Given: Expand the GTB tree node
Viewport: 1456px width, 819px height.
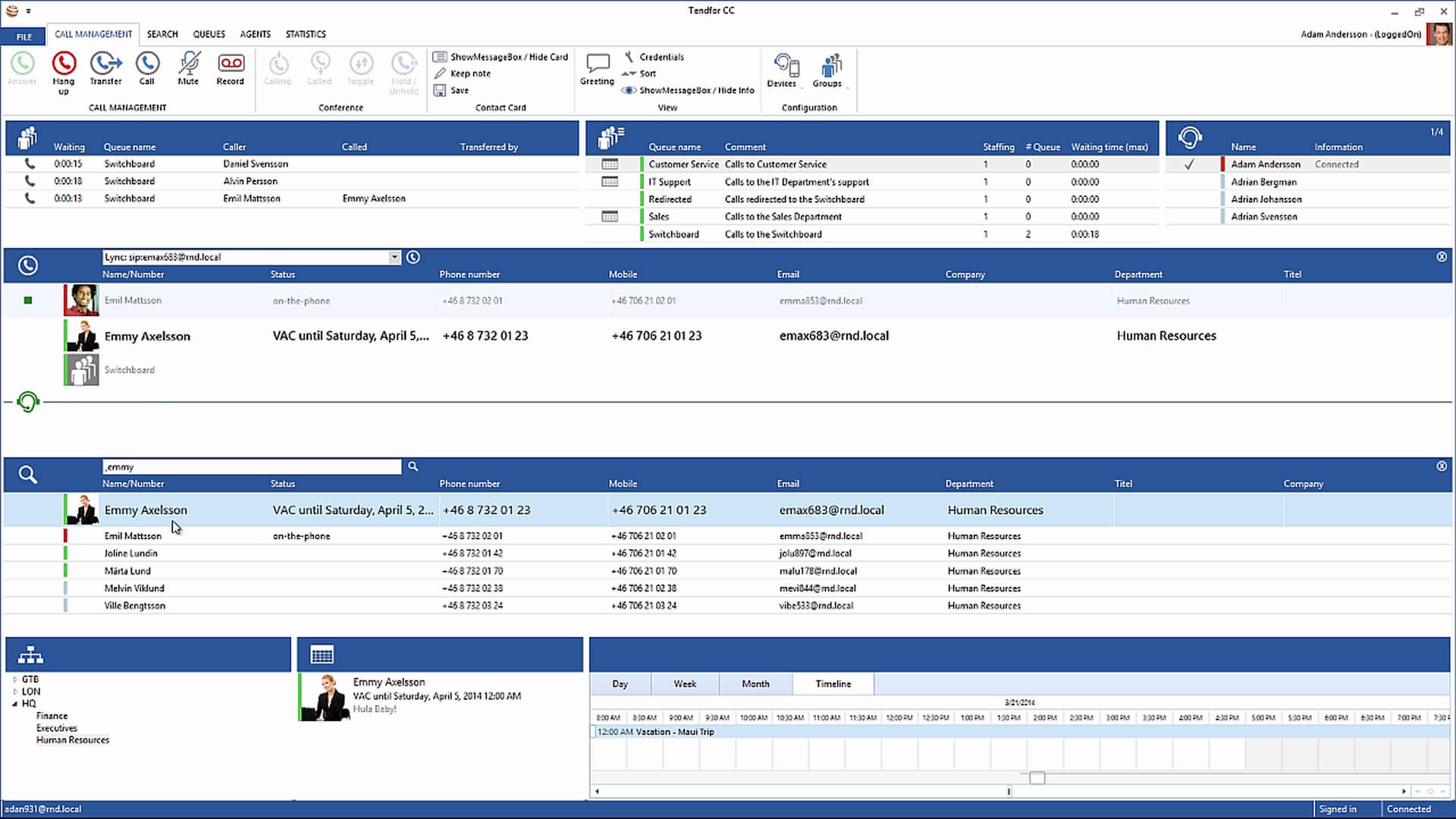Looking at the screenshot, I should 15,679.
